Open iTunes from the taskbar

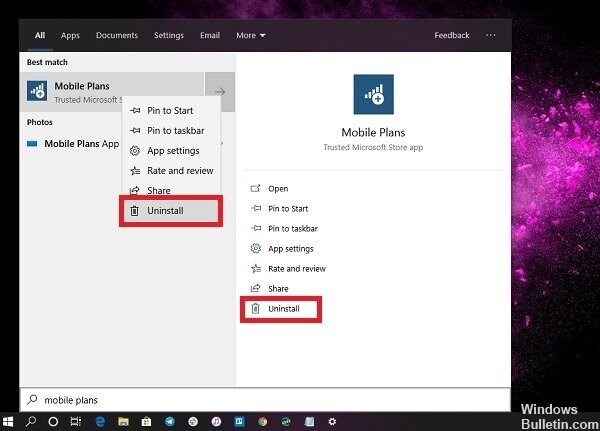coord(216,422)
